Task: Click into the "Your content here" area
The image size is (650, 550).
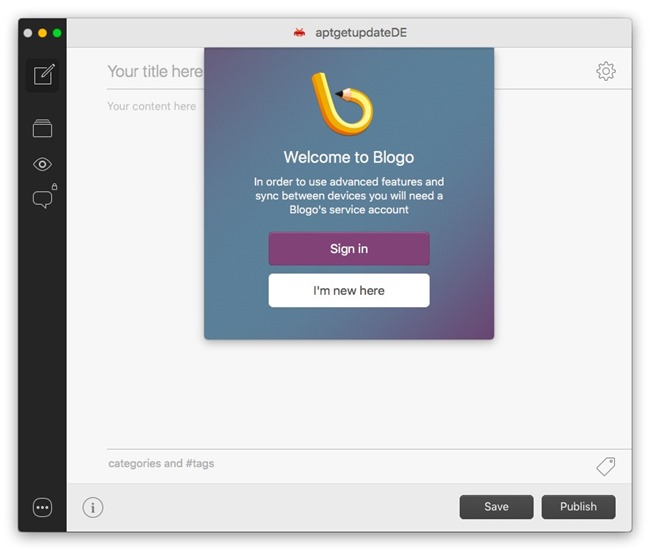Action: (x=152, y=106)
